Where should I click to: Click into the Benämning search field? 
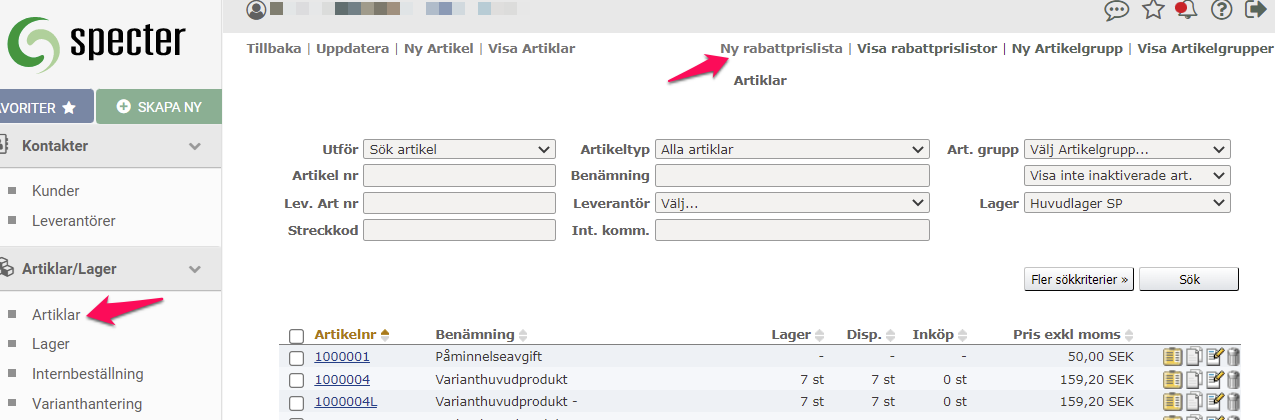792,176
